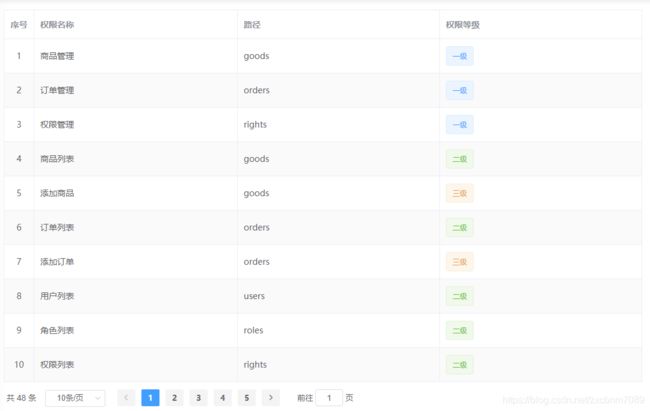The width and height of the screenshot is (650, 411).
Task: Click sequence number 10 cell
Action: coord(19,365)
